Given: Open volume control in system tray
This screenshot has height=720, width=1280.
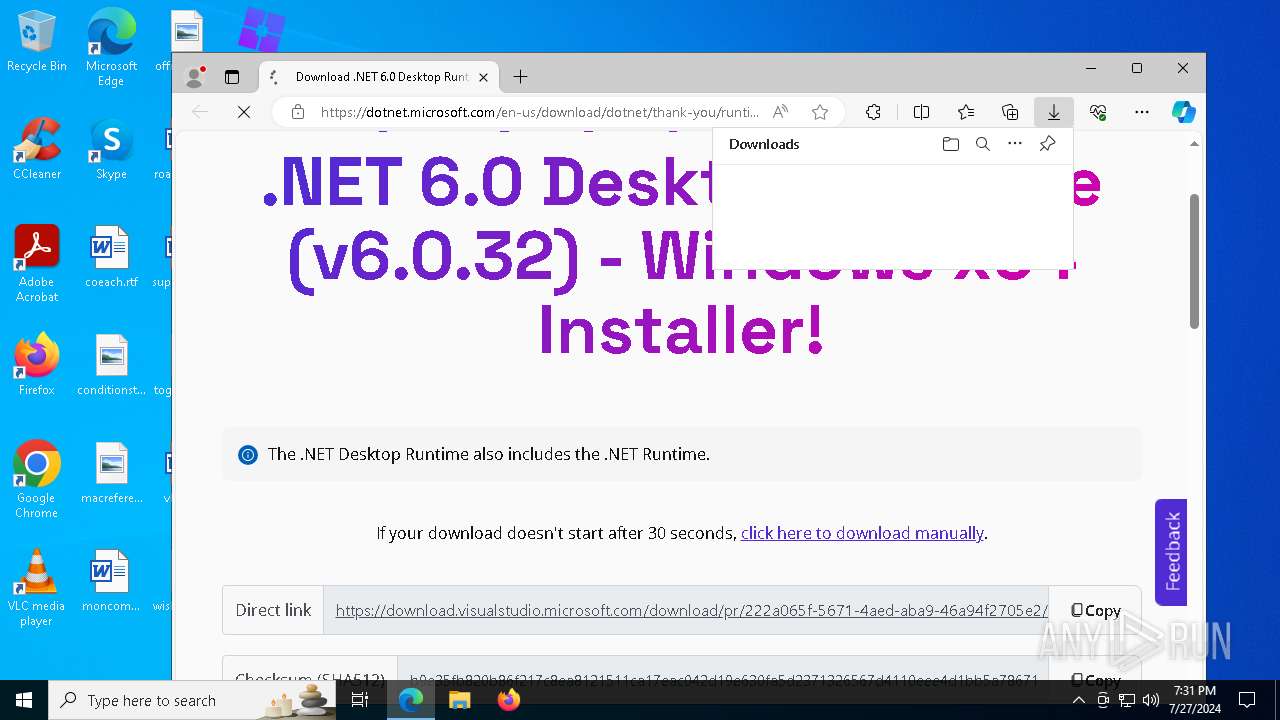Looking at the screenshot, I should click(x=1151, y=700).
